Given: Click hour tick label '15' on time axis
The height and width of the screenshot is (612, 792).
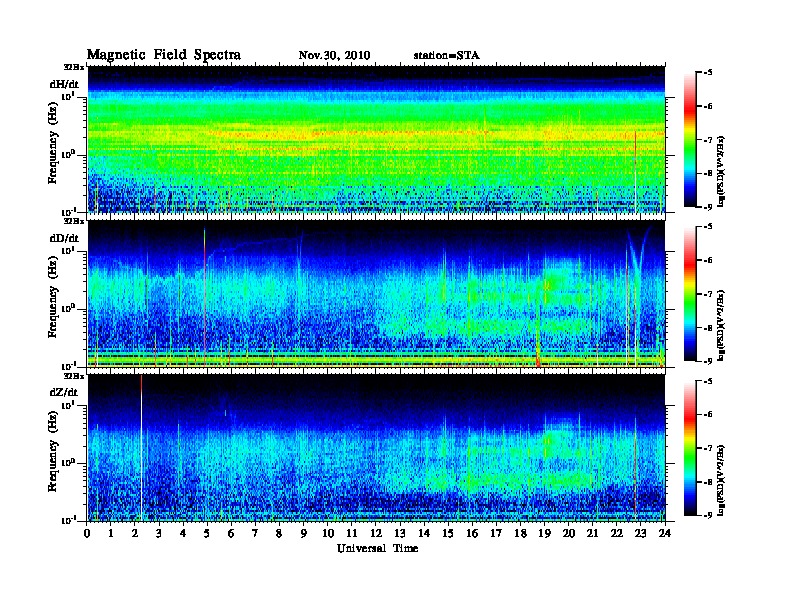Looking at the screenshot, I should pos(448,533).
